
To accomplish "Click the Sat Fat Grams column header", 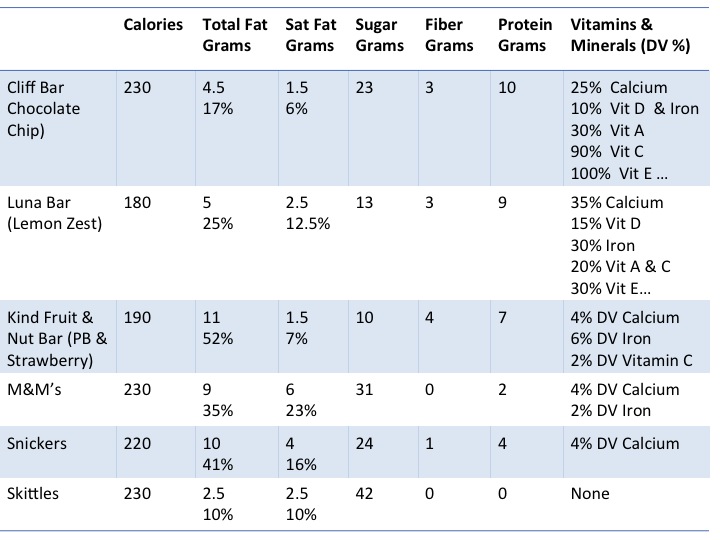I will coord(310,35).
